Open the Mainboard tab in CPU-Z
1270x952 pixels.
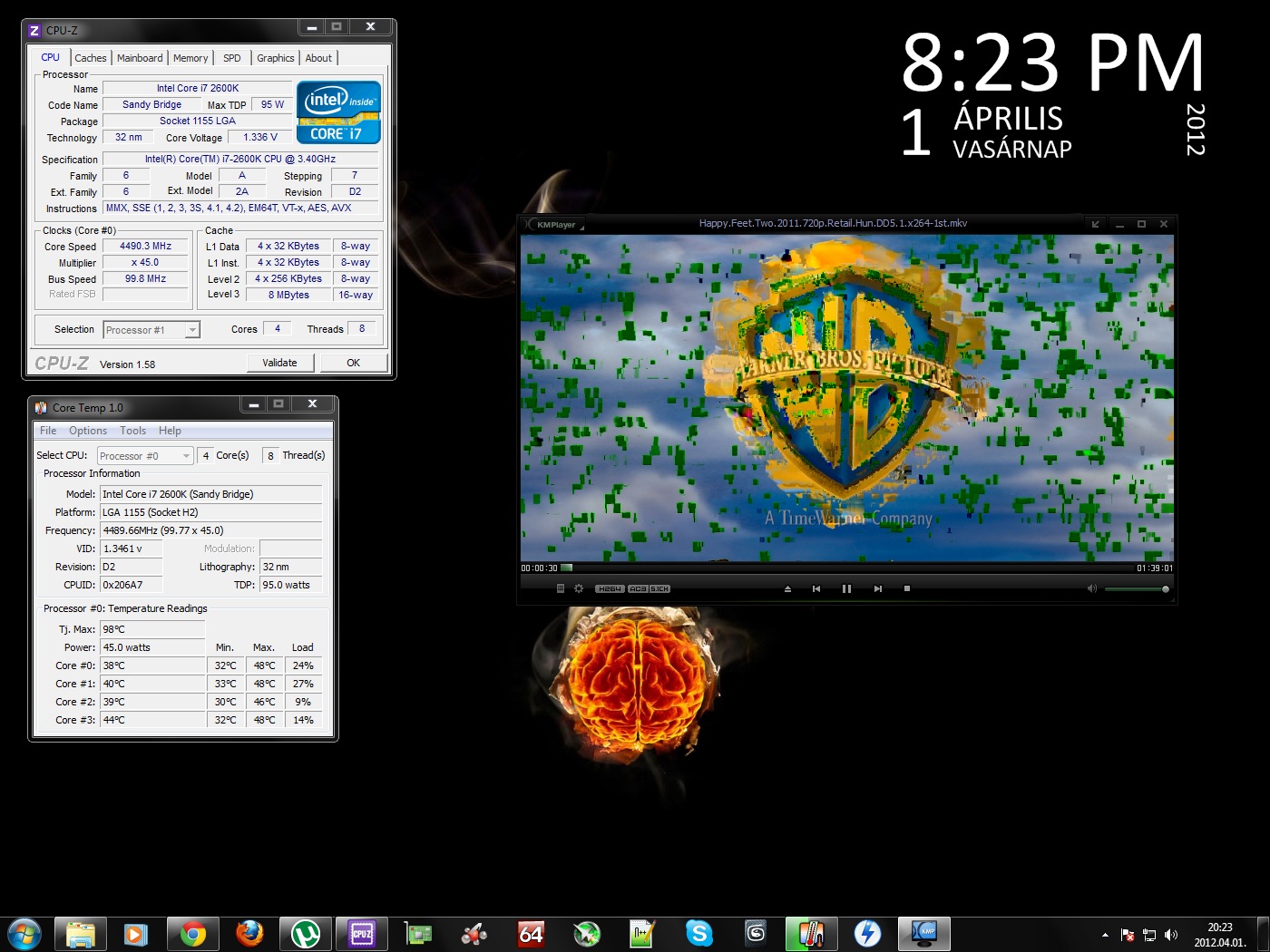(140, 58)
